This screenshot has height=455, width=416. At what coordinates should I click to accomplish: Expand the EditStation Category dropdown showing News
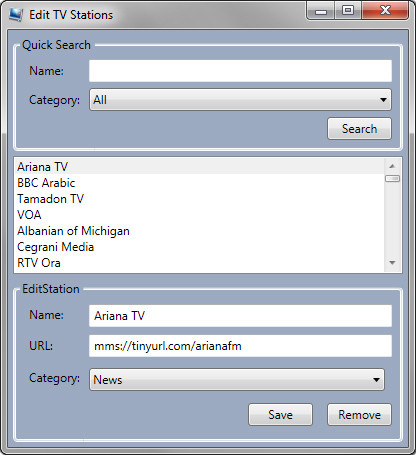point(237,379)
